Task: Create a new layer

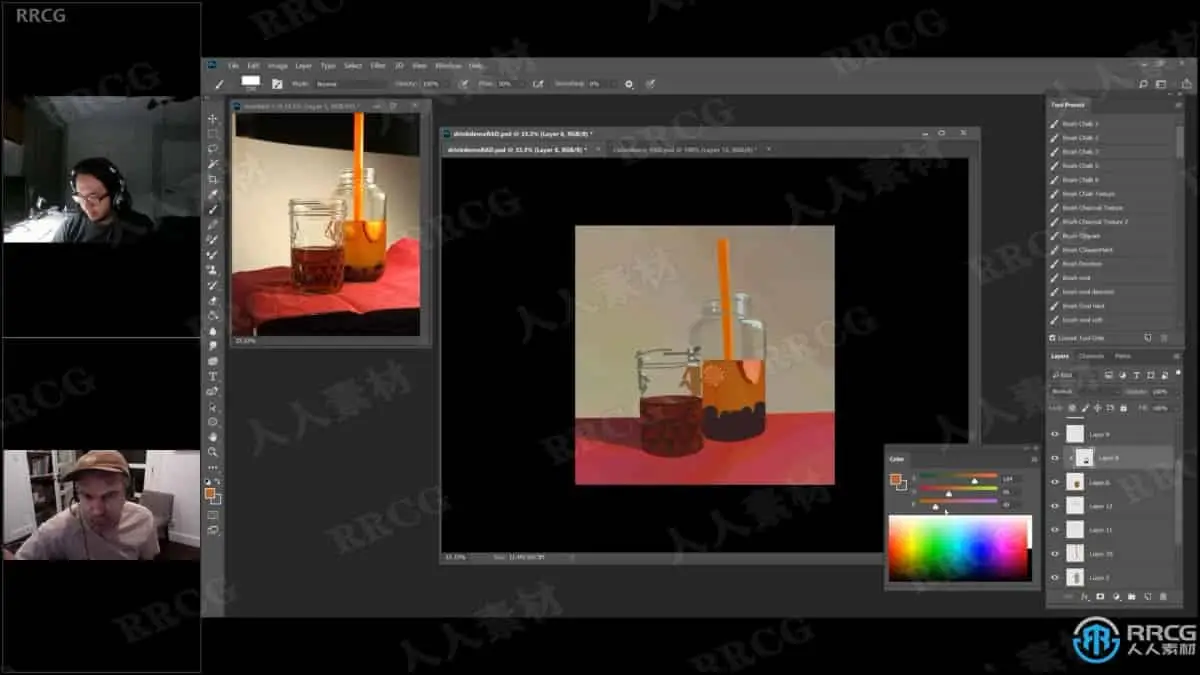Action: tap(1148, 596)
